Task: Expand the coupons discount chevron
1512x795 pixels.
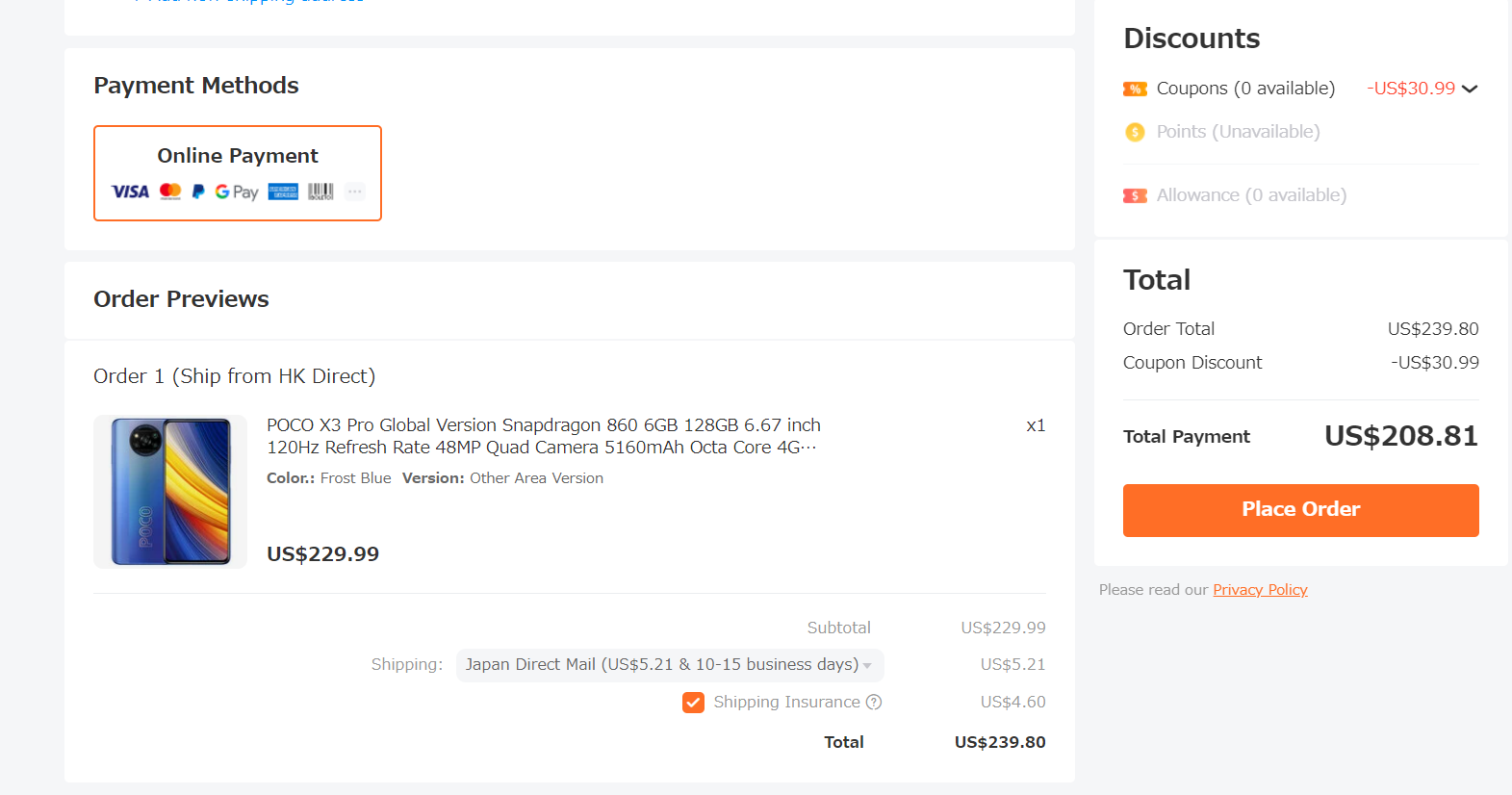Action: coord(1470,89)
